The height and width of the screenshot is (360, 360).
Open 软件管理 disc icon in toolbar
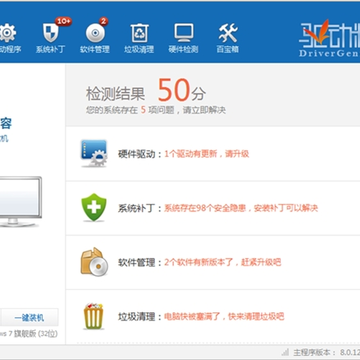tap(95, 33)
